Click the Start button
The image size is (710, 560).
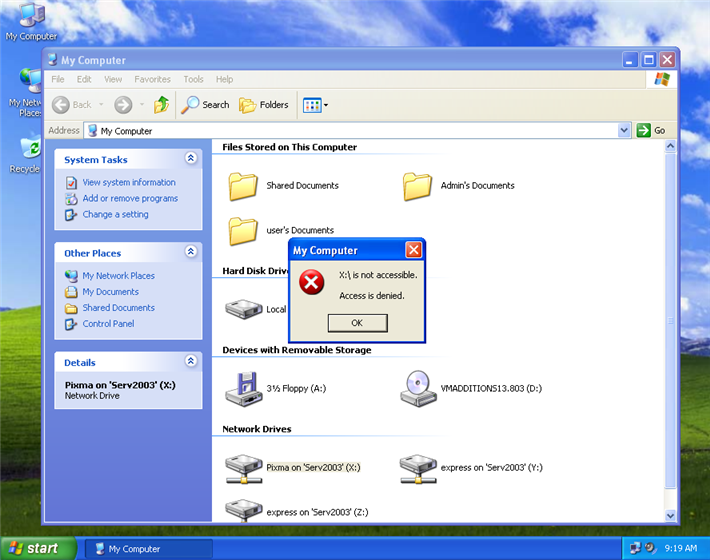(35, 548)
